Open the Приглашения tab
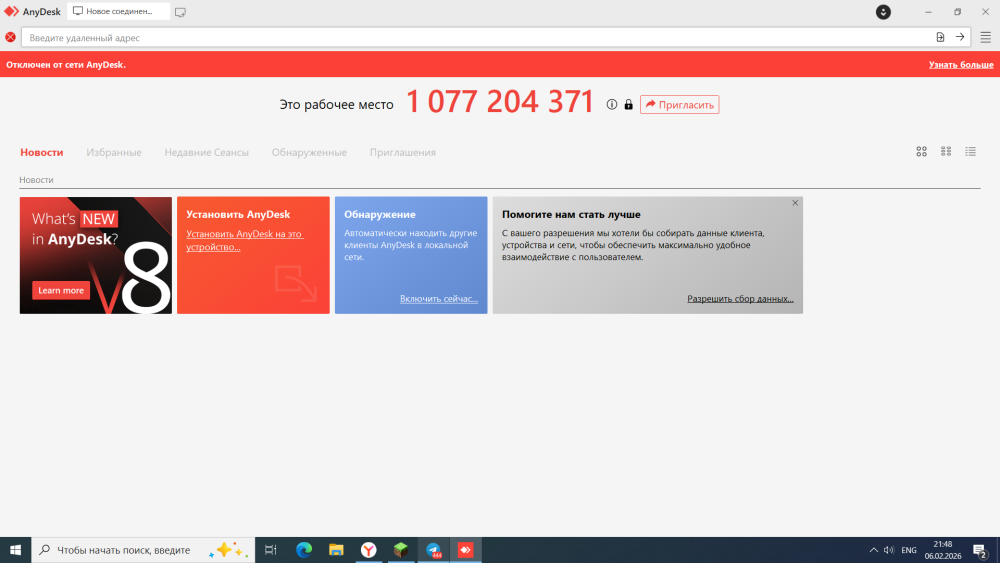This screenshot has height=563, width=1000. [402, 152]
